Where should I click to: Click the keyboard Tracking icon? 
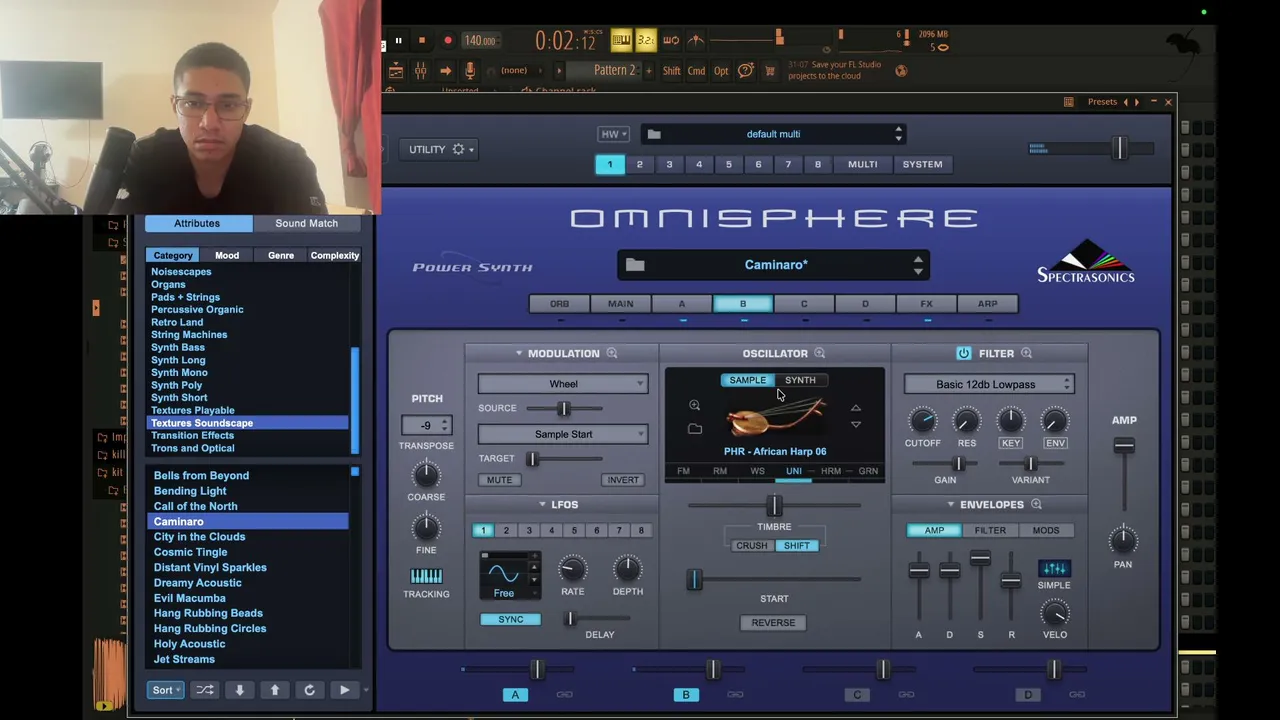coord(426,576)
